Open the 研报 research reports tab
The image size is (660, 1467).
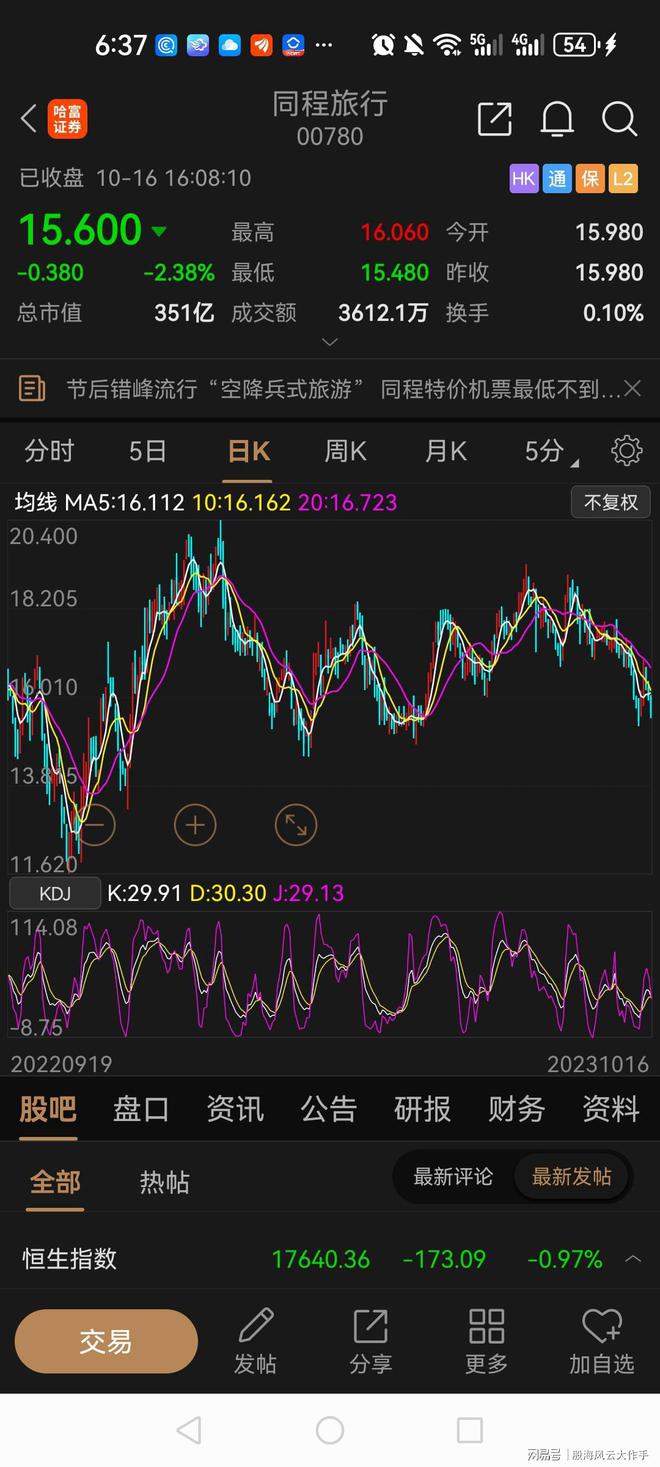pyautogui.click(x=422, y=1109)
